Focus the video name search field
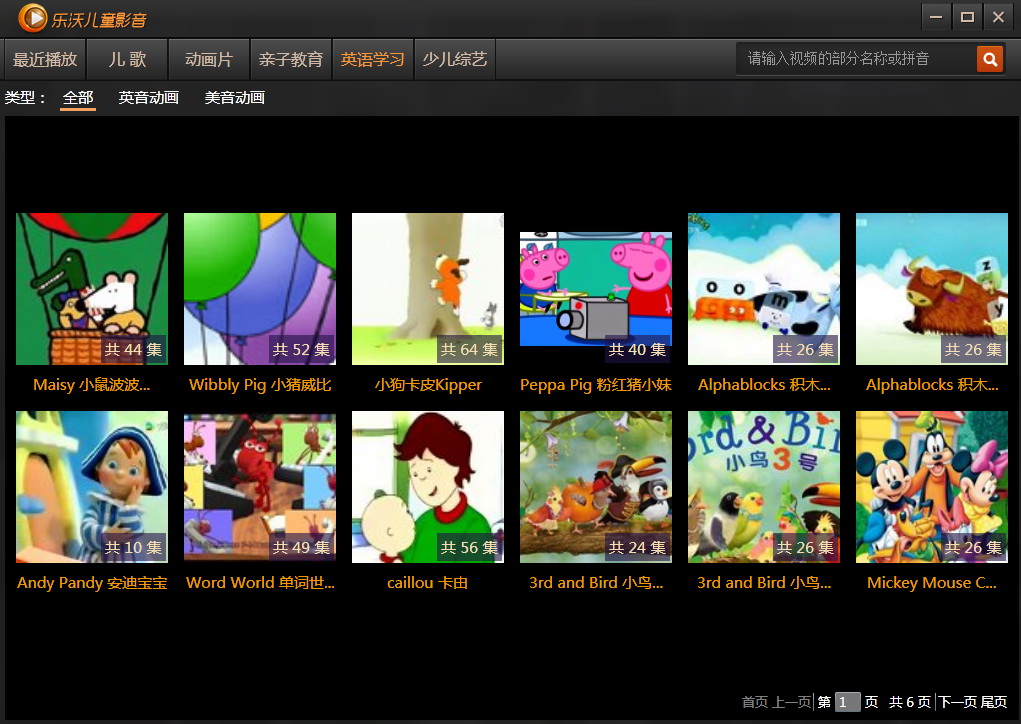 tap(856, 59)
